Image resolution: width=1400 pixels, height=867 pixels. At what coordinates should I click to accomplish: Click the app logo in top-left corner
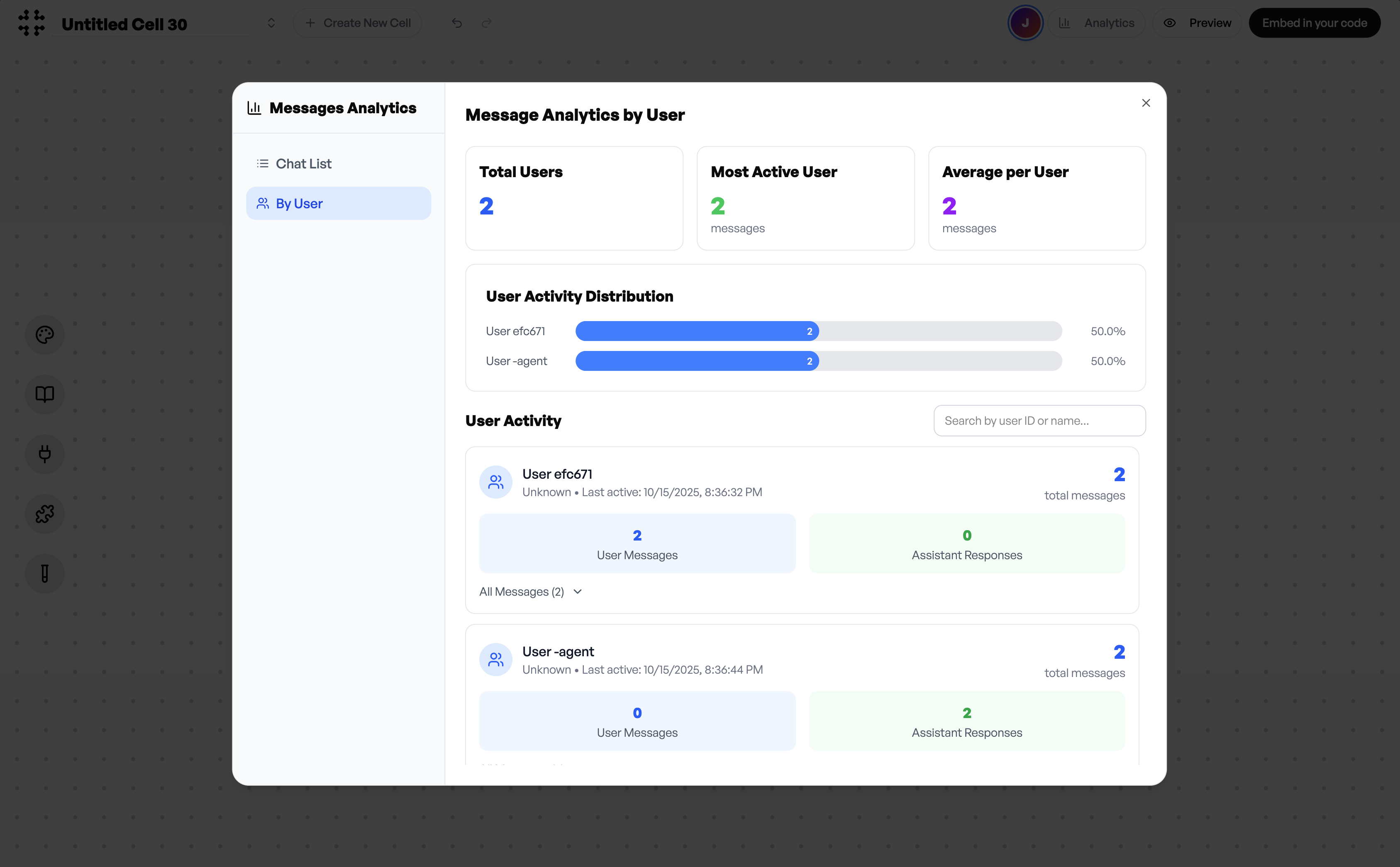[x=32, y=23]
